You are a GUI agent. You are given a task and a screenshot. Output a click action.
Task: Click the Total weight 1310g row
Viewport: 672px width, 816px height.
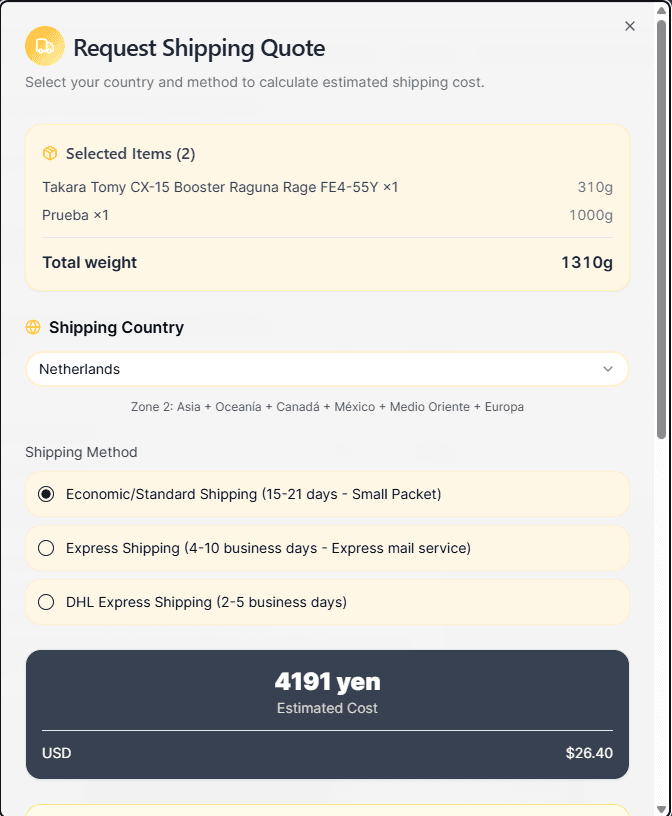327,263
